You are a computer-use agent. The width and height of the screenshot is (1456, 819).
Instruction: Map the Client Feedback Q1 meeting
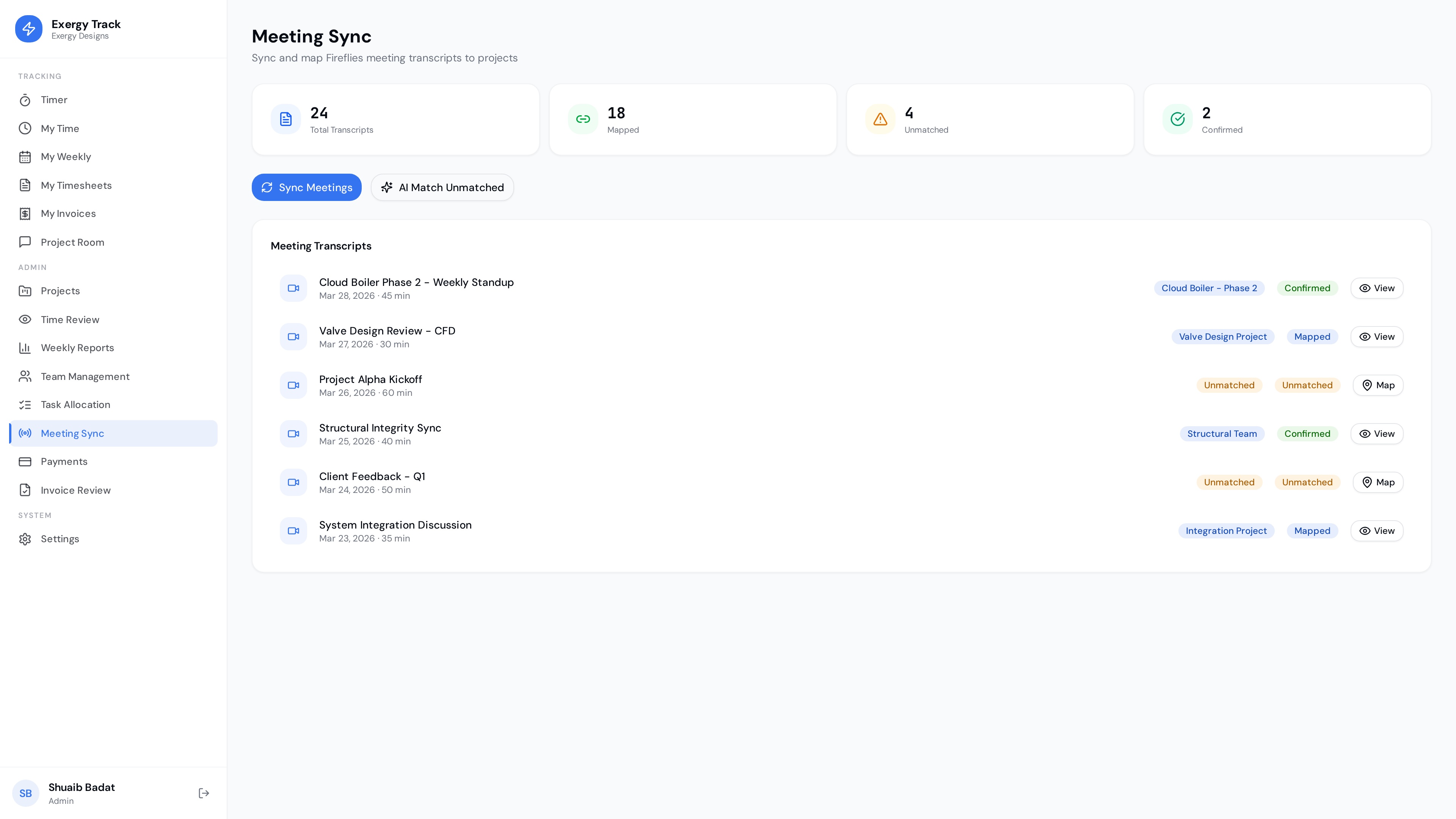point(1378,482)
